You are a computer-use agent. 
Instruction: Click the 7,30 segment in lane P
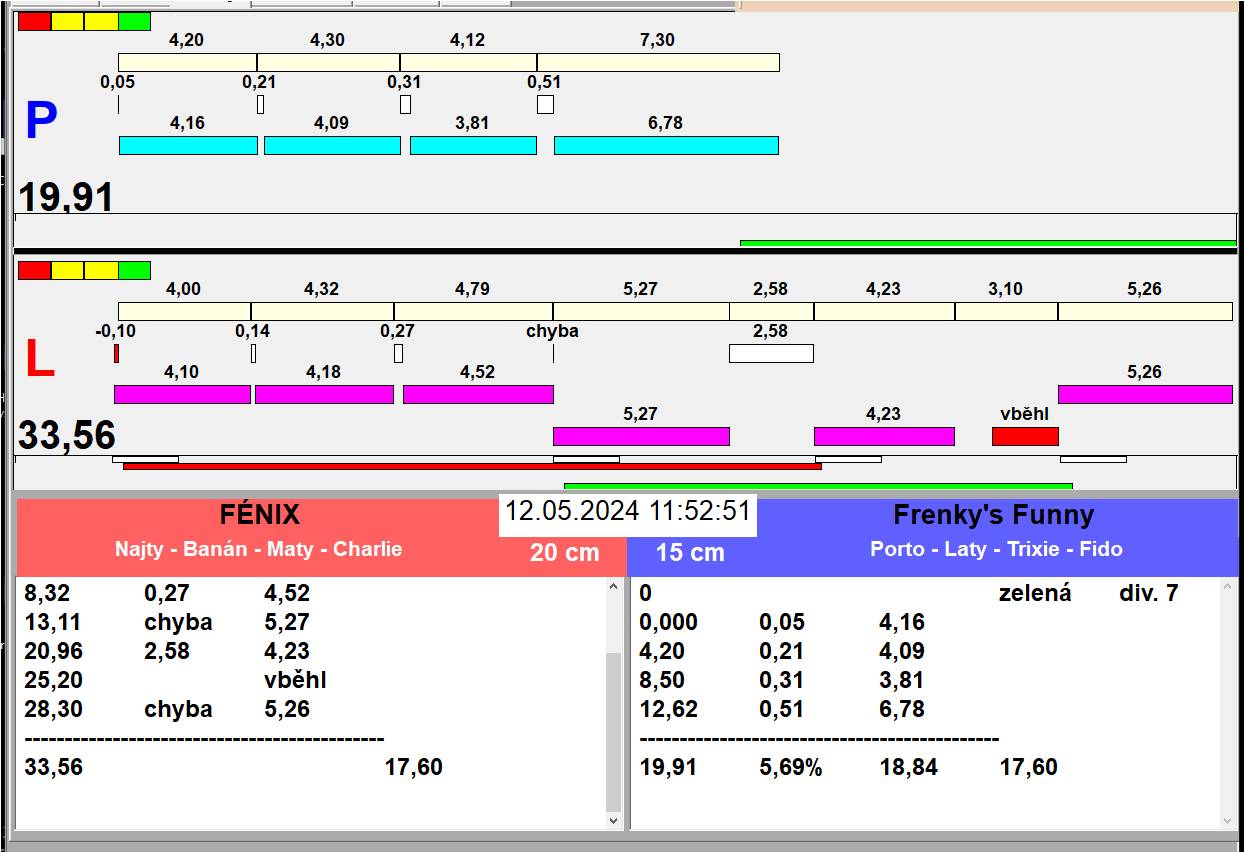[658, 62]
